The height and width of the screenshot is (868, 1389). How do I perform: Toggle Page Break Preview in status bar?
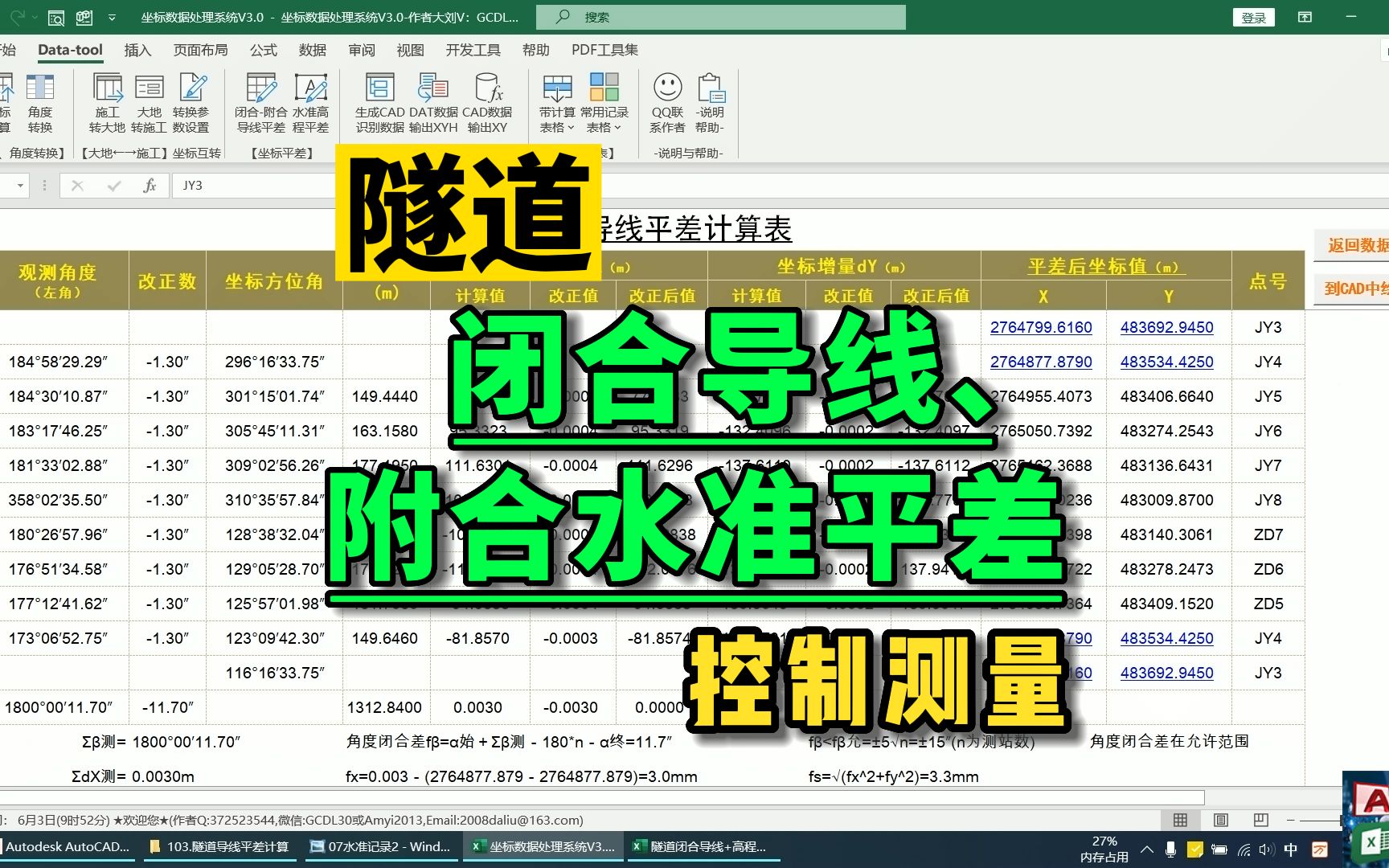click(1260, 820)
